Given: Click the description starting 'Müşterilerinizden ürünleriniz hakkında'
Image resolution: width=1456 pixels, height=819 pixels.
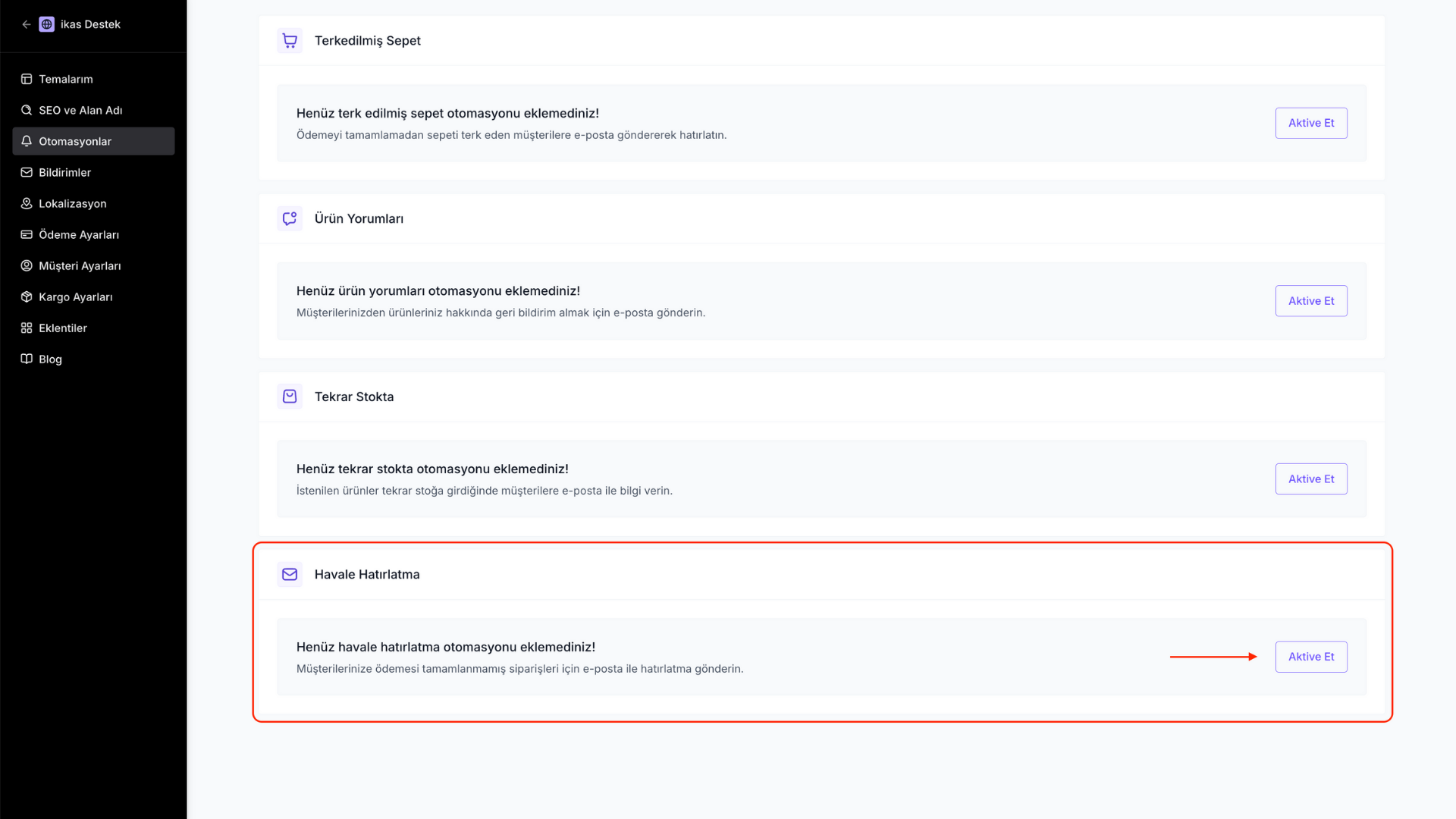Looking at the screenshot, I should tap(500, 313).
